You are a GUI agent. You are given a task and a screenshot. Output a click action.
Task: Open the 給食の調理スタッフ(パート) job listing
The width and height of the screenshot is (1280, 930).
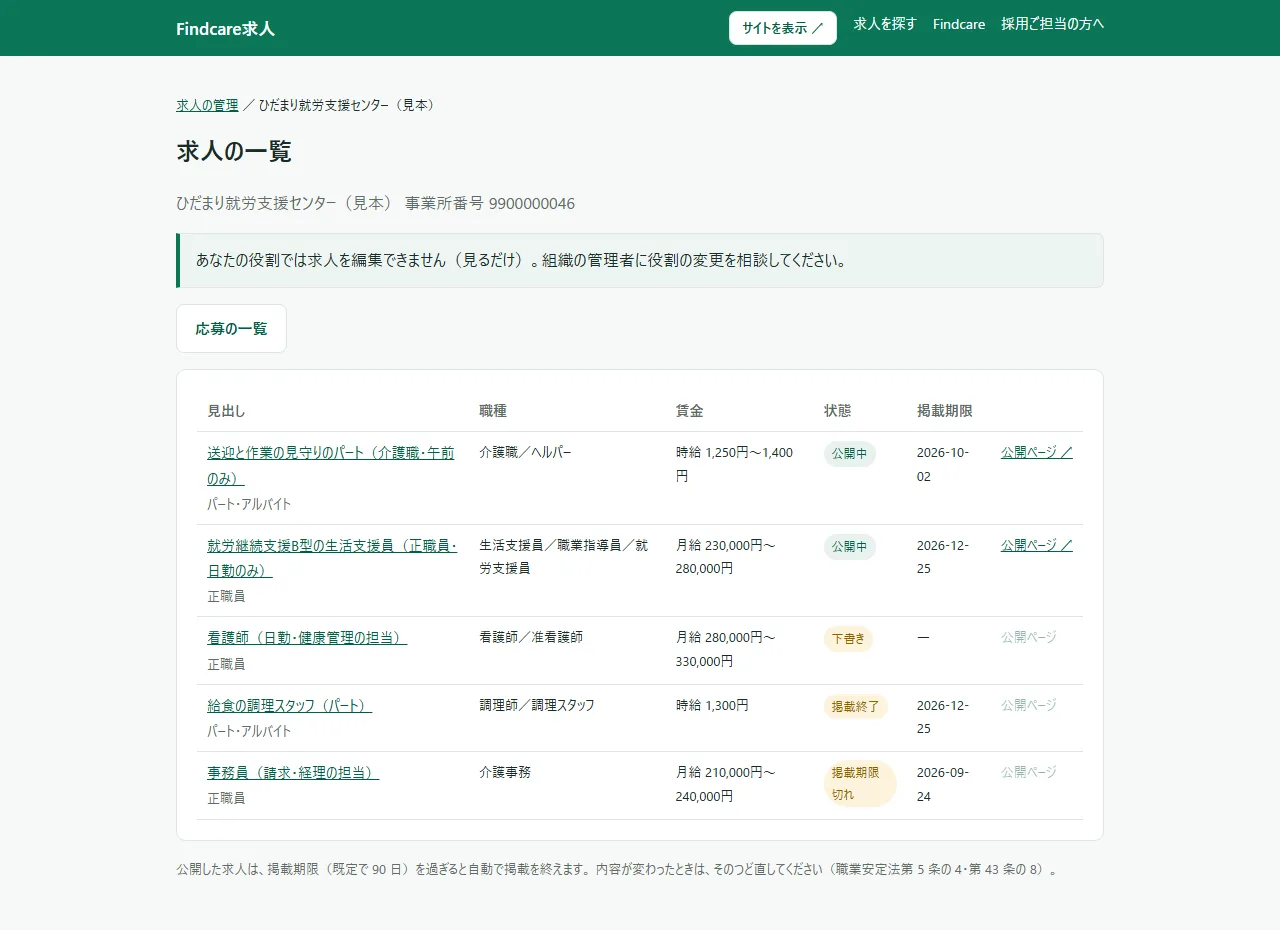tap(289, 706)
